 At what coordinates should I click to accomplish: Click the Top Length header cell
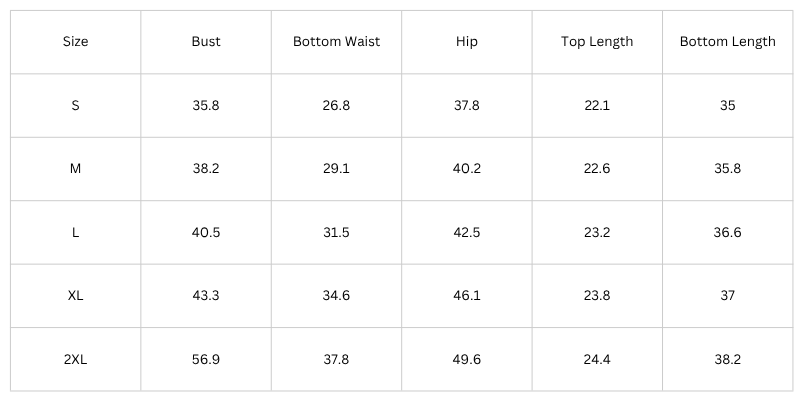pyautogui.click(x=597, y=42)
